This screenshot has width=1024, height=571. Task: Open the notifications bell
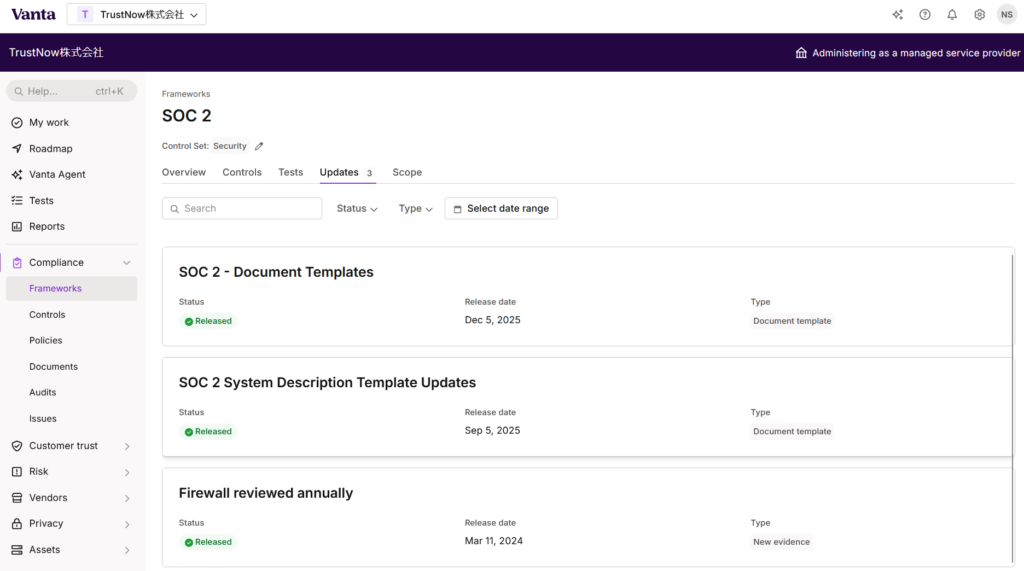click(952, 15)
